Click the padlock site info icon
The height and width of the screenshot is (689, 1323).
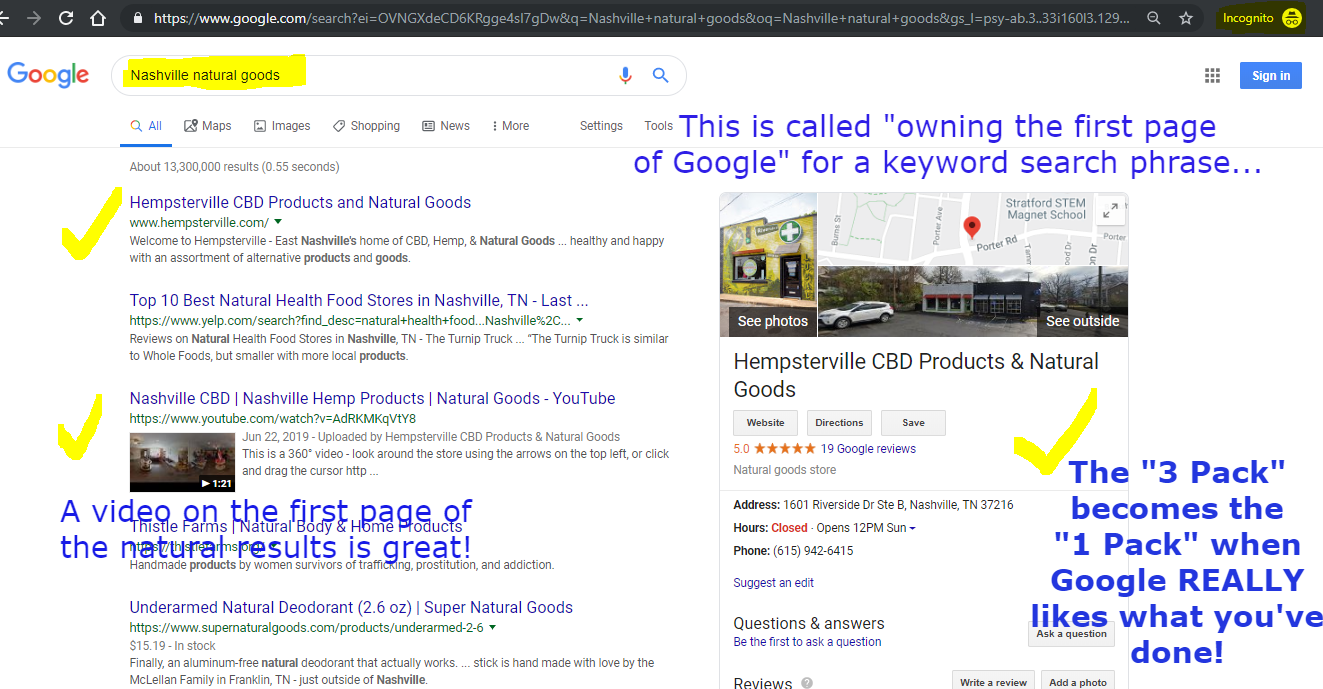[137, 18]
